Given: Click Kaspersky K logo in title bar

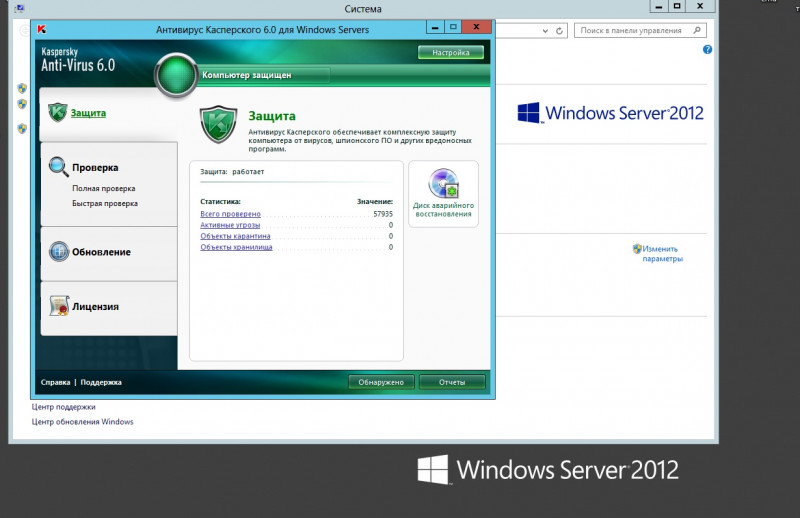Looking at the screenshot, I should [x=42, y=30].
